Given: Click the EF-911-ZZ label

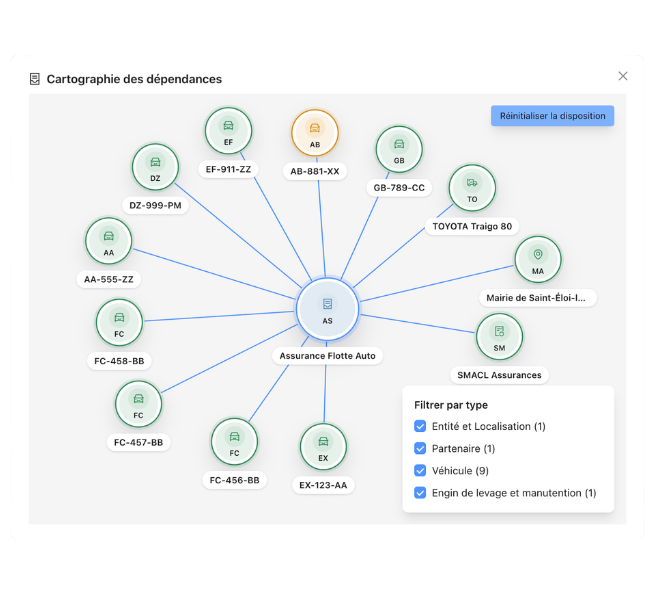Looking at the screenshot, I should tap(228, 169).
